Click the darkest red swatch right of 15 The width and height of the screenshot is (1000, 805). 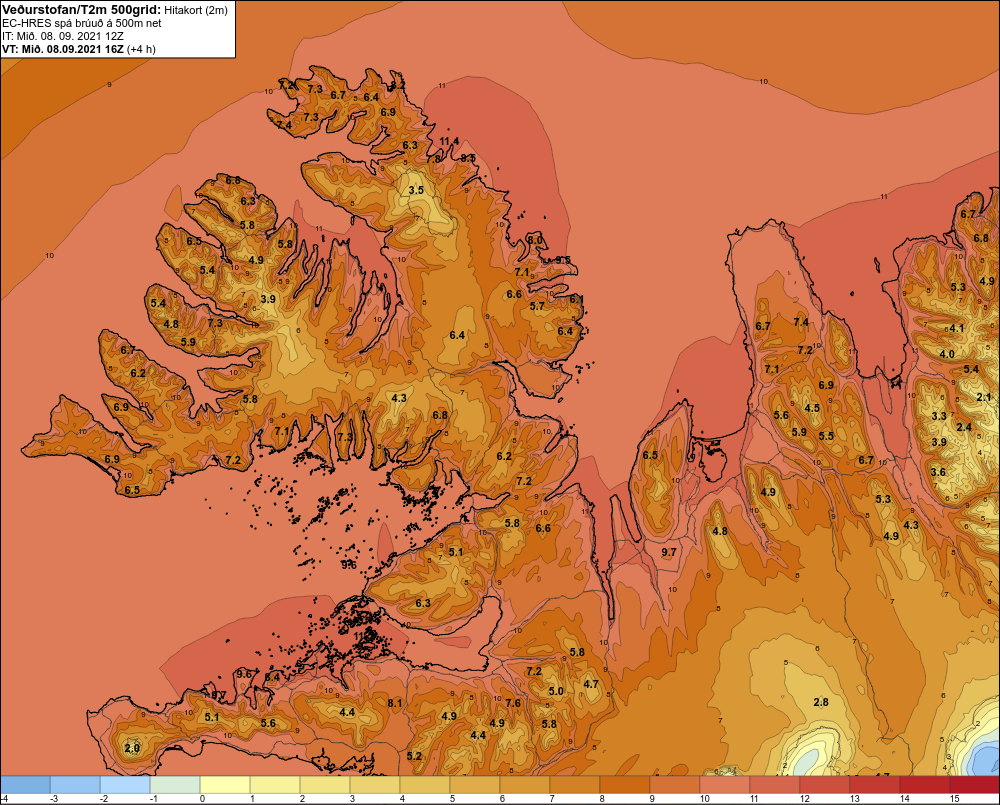tap(974, 785)
